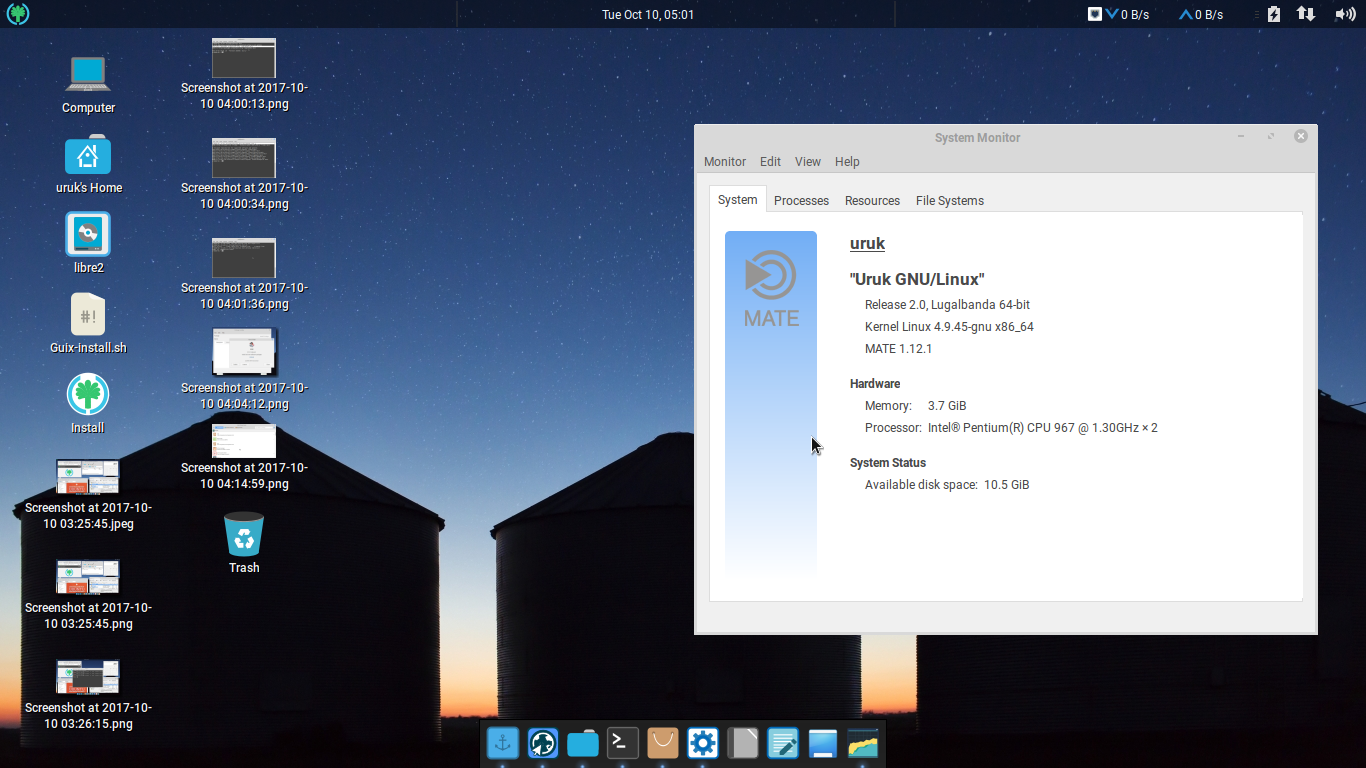Screen dimensions: 1366x768
Task: Open the System Monitor graph dock icon
Action: tap(863, 743)
